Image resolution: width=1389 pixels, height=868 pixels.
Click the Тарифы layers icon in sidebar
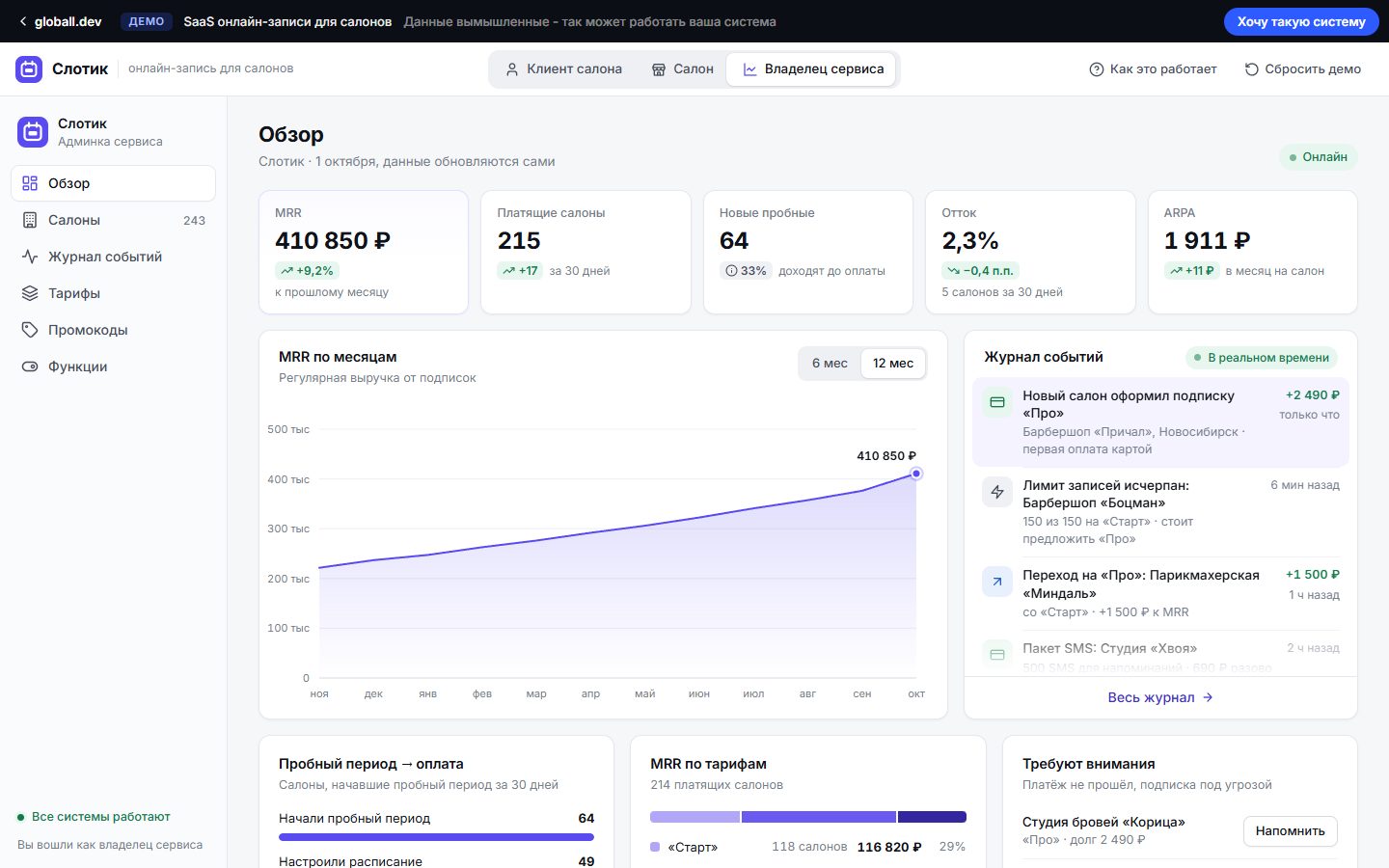[x=30, y=293]
